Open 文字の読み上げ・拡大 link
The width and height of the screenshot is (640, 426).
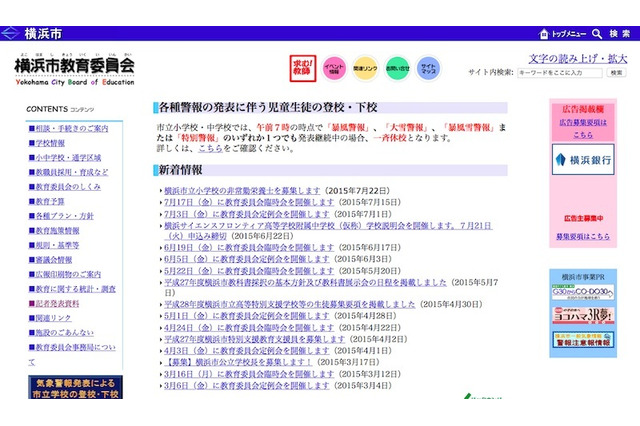(x=578, y=59)
